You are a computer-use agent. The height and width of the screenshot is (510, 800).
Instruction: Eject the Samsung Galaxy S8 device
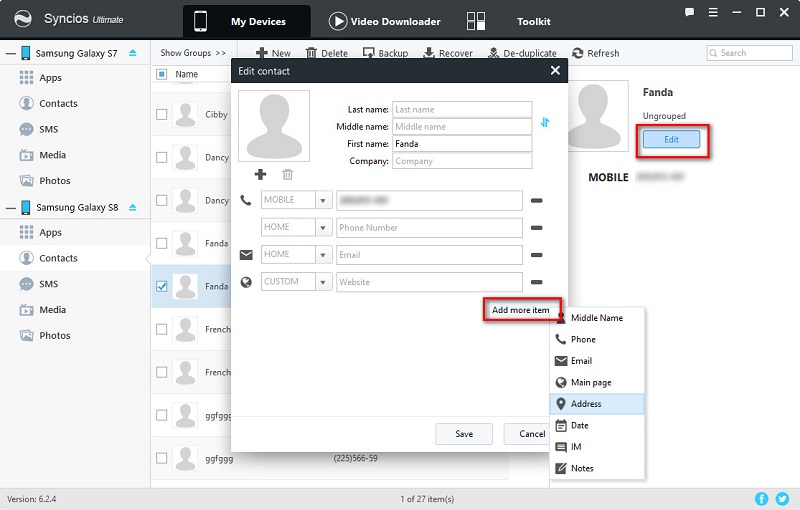click(x=133, y=208)
